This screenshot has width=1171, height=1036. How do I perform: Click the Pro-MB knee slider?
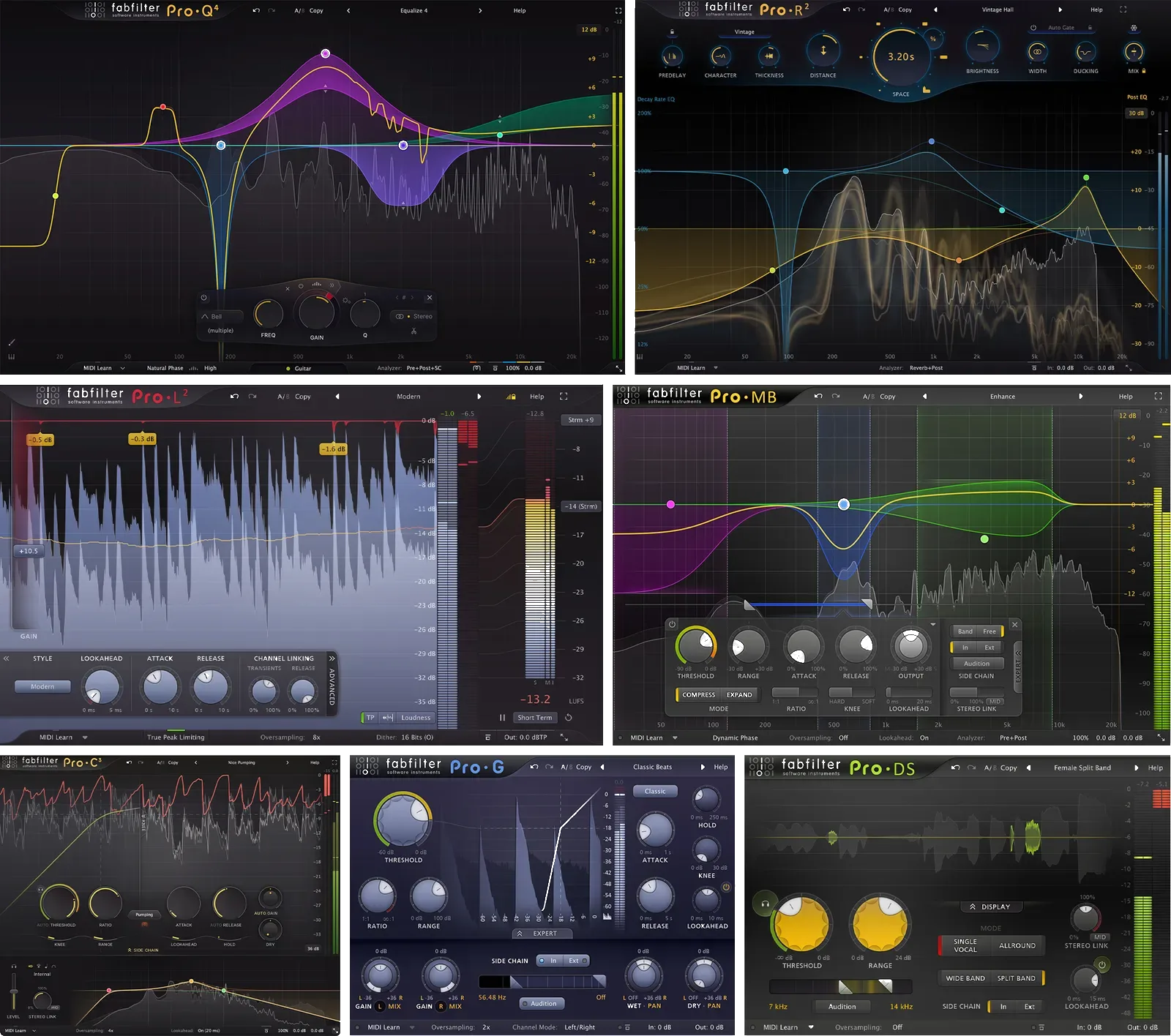click(x=852, y=691)
